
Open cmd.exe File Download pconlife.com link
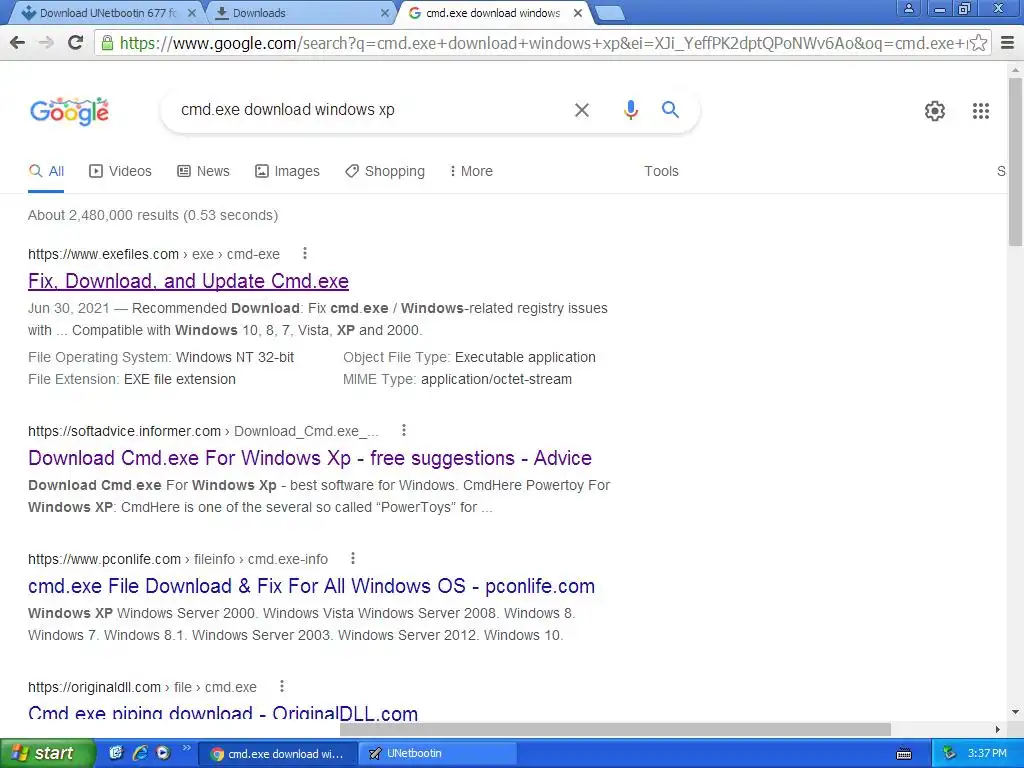[312, 586]
